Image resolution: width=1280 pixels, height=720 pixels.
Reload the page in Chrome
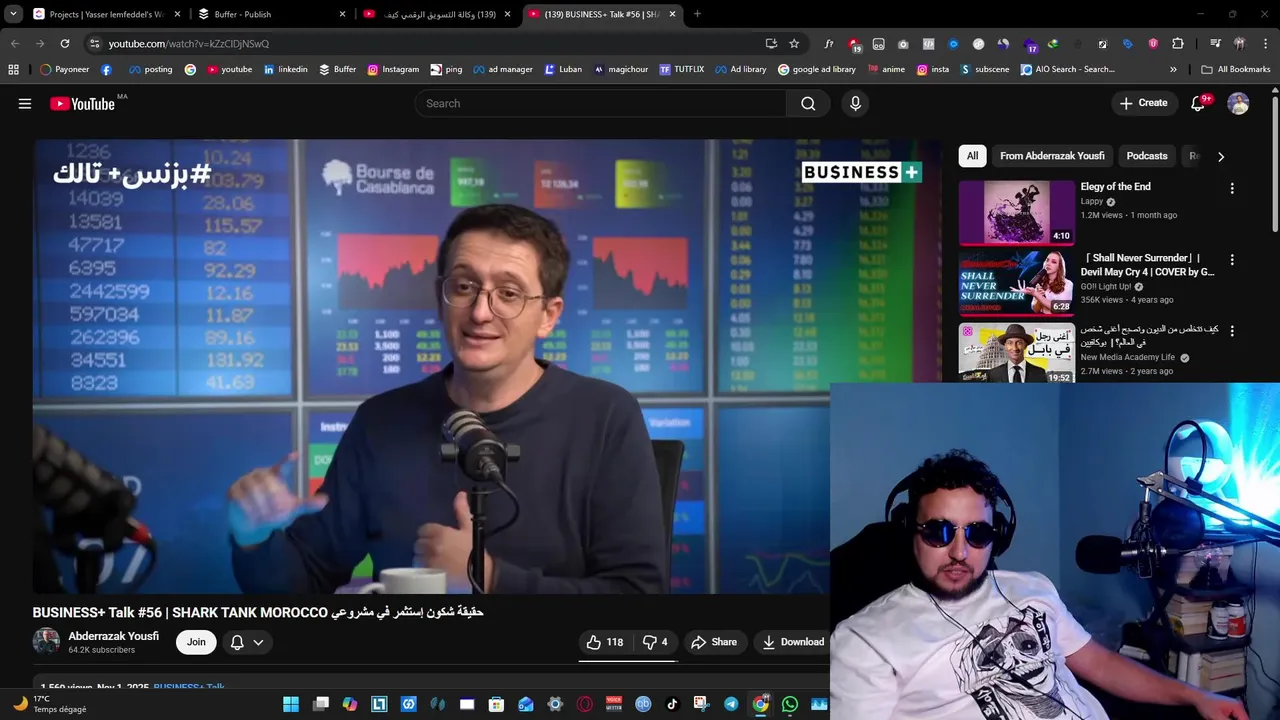point(65,43)
